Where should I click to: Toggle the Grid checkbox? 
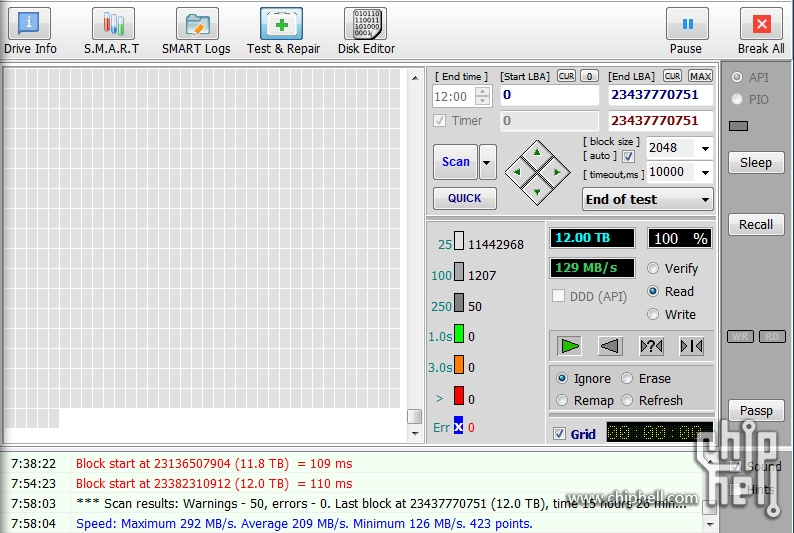pyautogui.click(x=559, y=434)
